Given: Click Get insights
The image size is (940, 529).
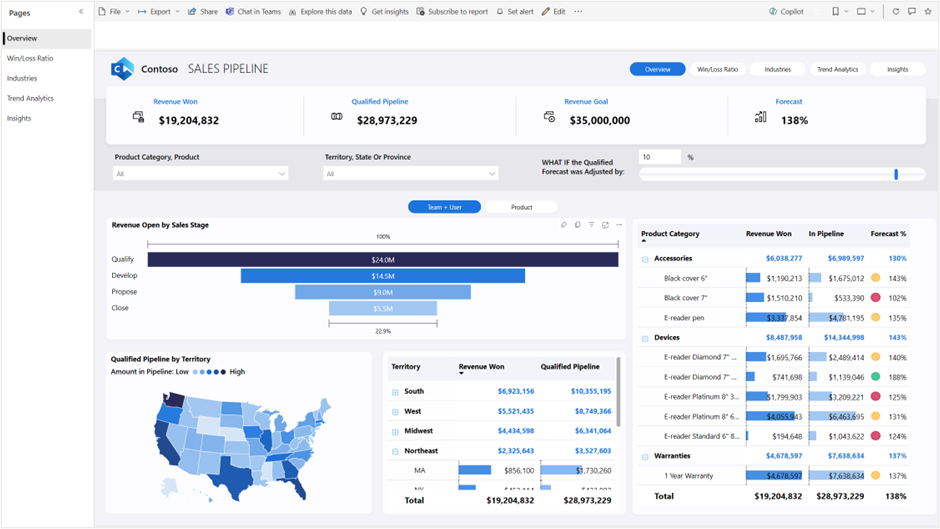Looking at the screenshot, I should pos(384,11).
